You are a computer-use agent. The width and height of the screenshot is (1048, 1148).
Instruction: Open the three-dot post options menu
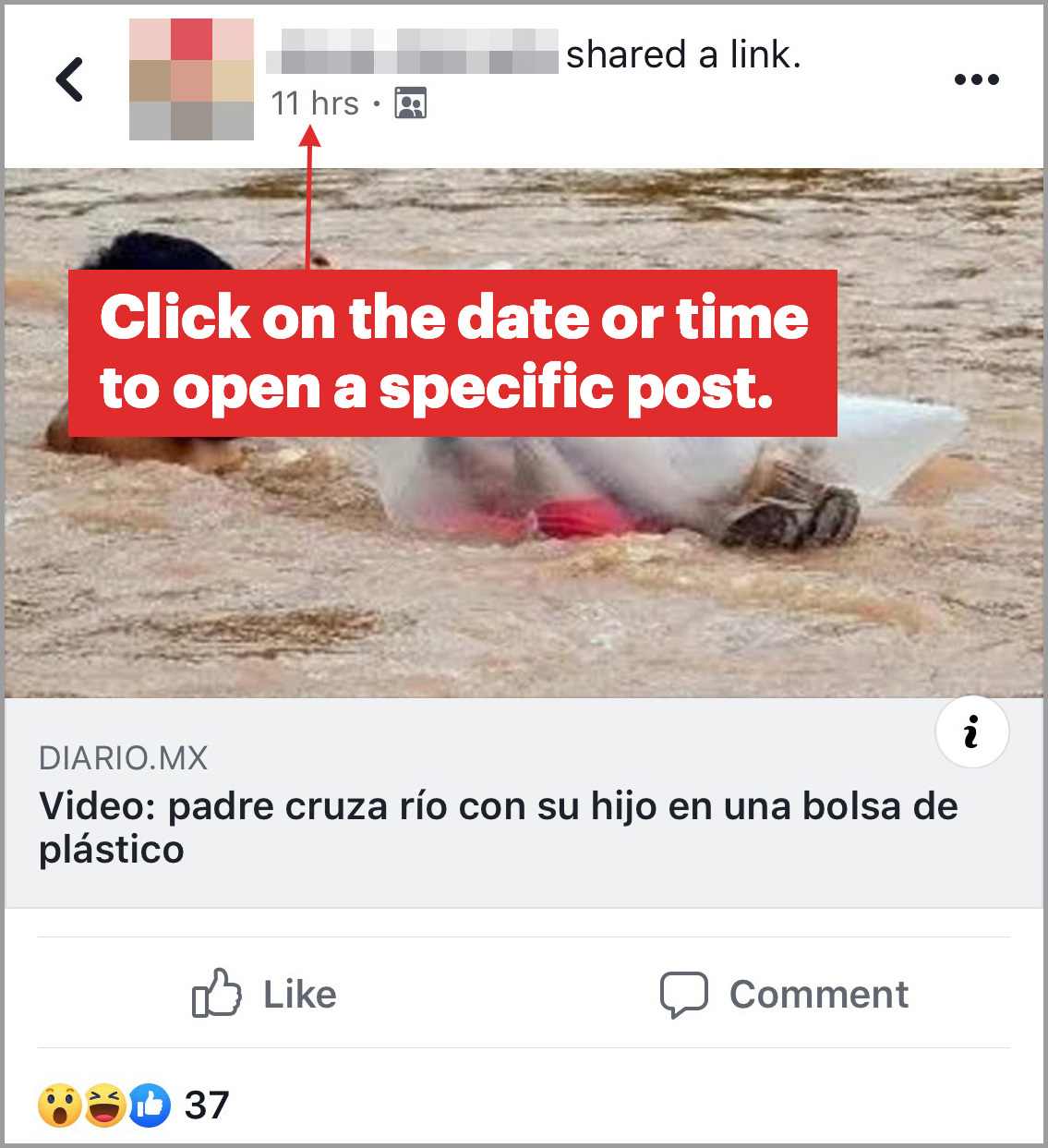point(977,79)
